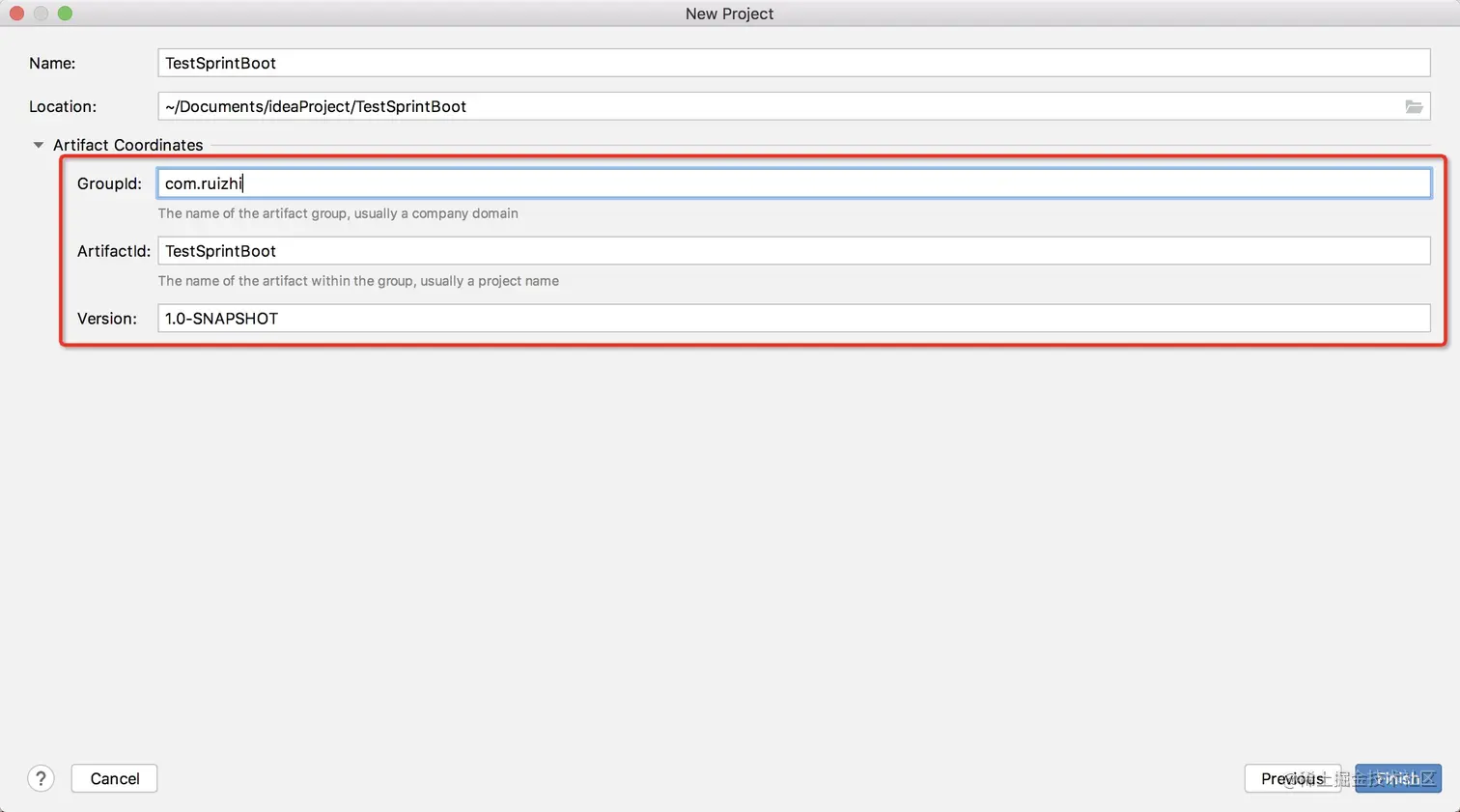Collapse the Artifact Coordinates section
1460x812 pixels.
[39, 145]
